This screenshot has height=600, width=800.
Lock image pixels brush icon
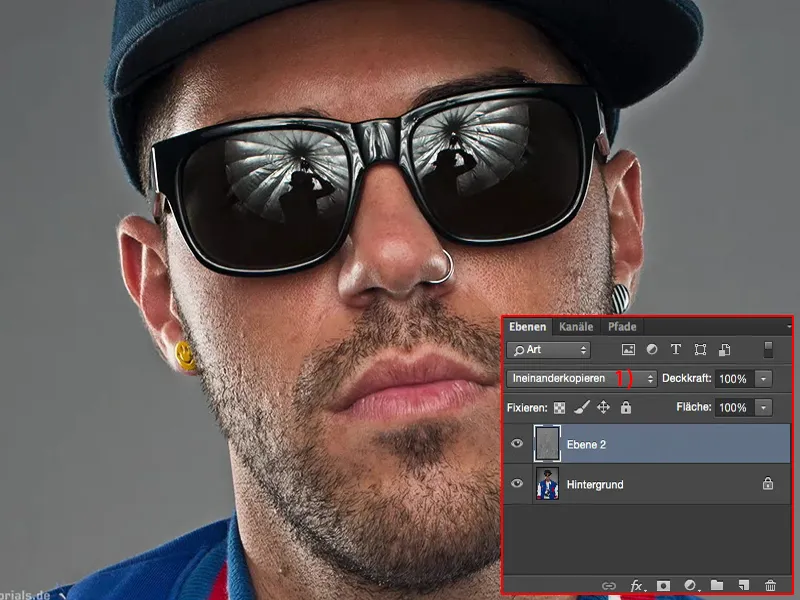pos(582,407)
